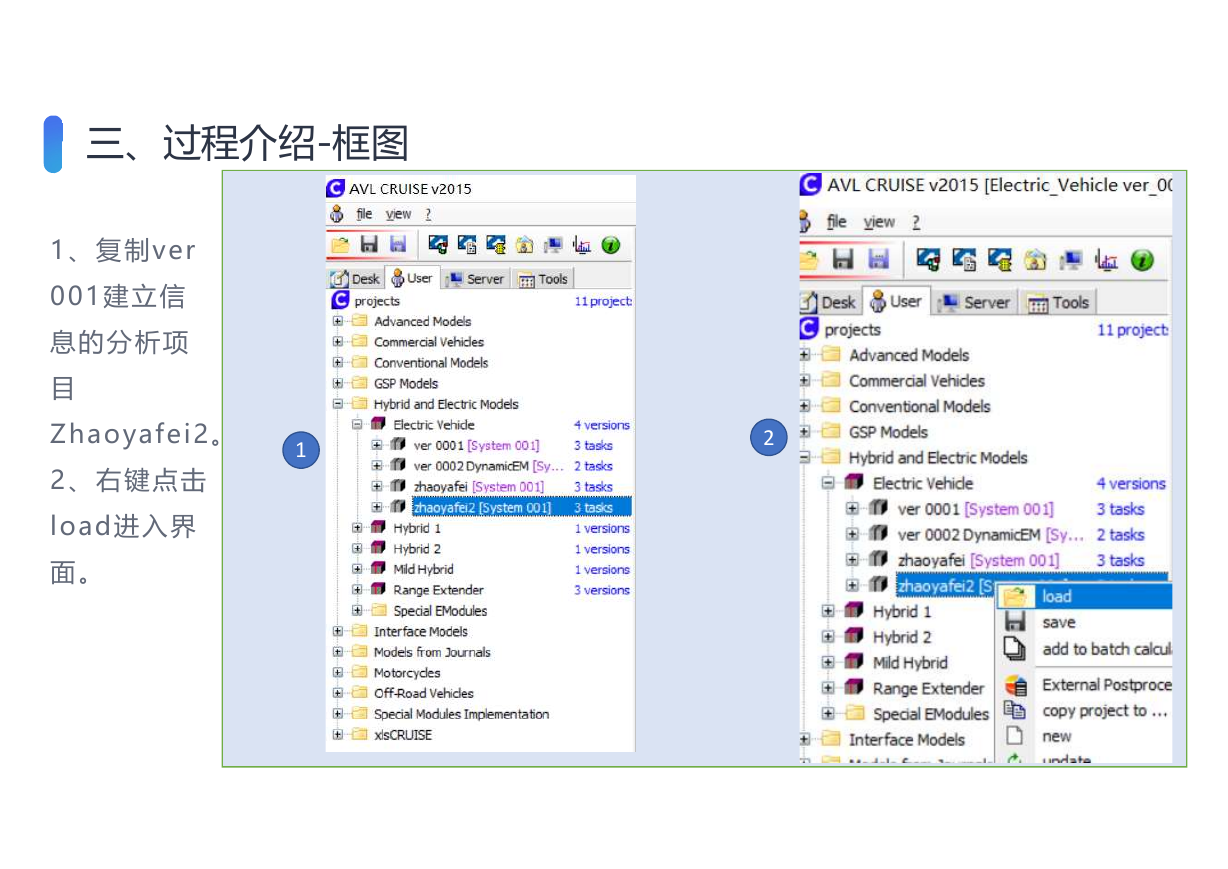Click the blue floppy save-as icon in left toolbar
1228x869 pixels.
(398, 245)
